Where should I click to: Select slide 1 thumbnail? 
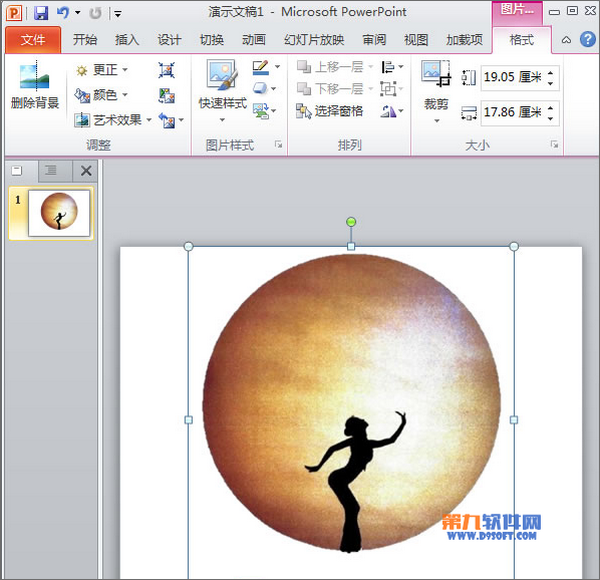[x=59, y=213]
